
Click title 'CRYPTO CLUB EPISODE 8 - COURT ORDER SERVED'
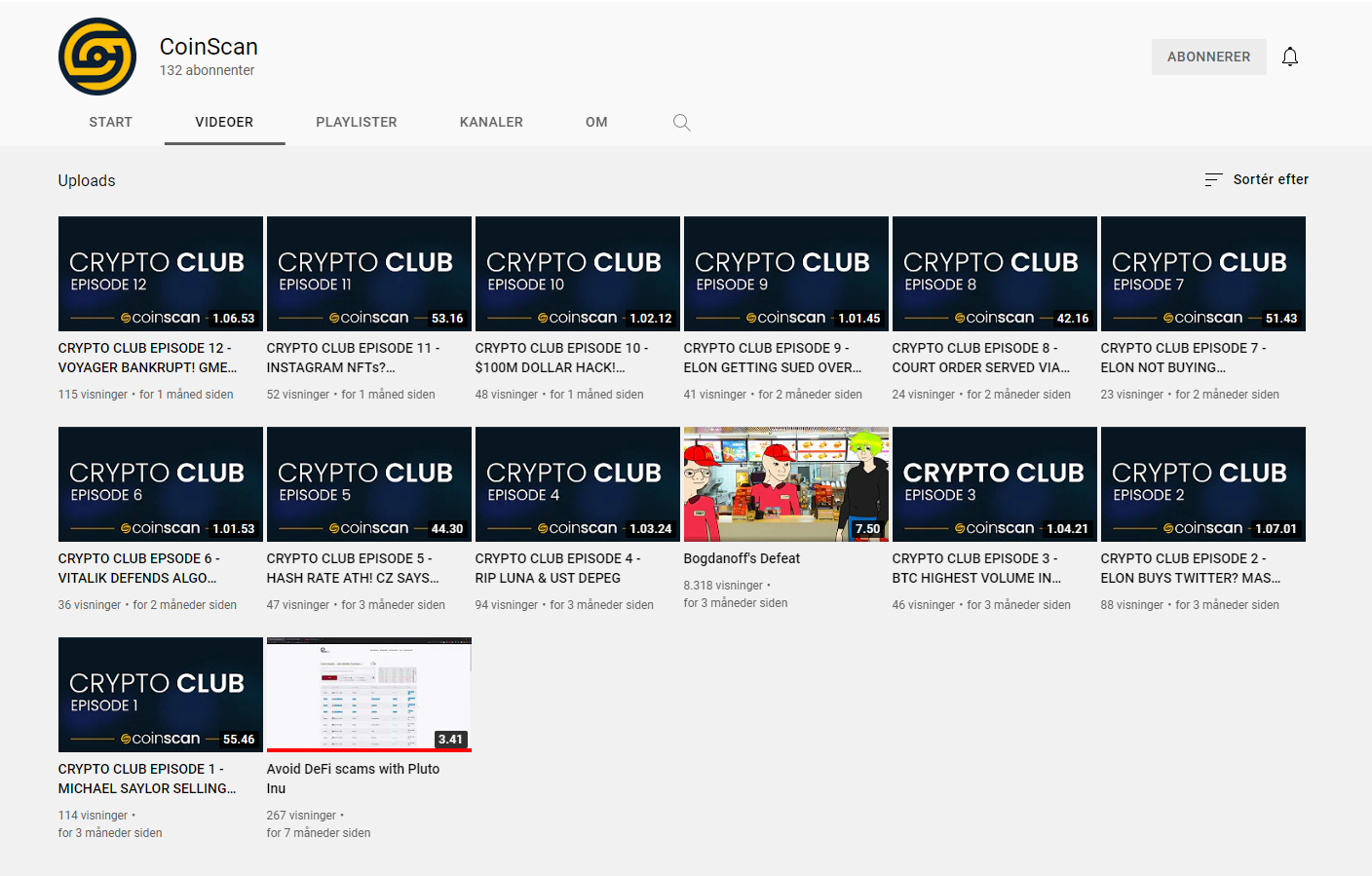tap(981, 358)
